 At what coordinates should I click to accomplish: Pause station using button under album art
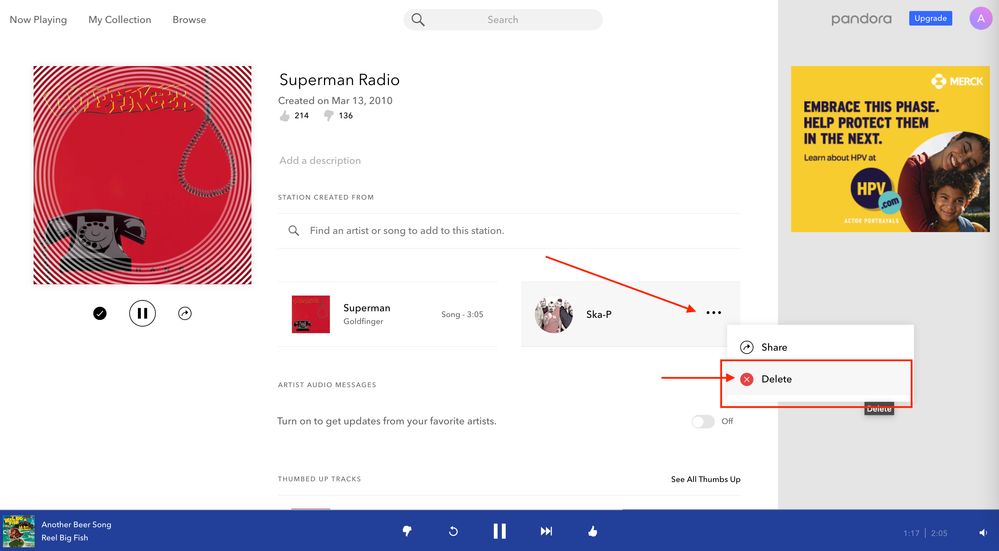point(142,313)
